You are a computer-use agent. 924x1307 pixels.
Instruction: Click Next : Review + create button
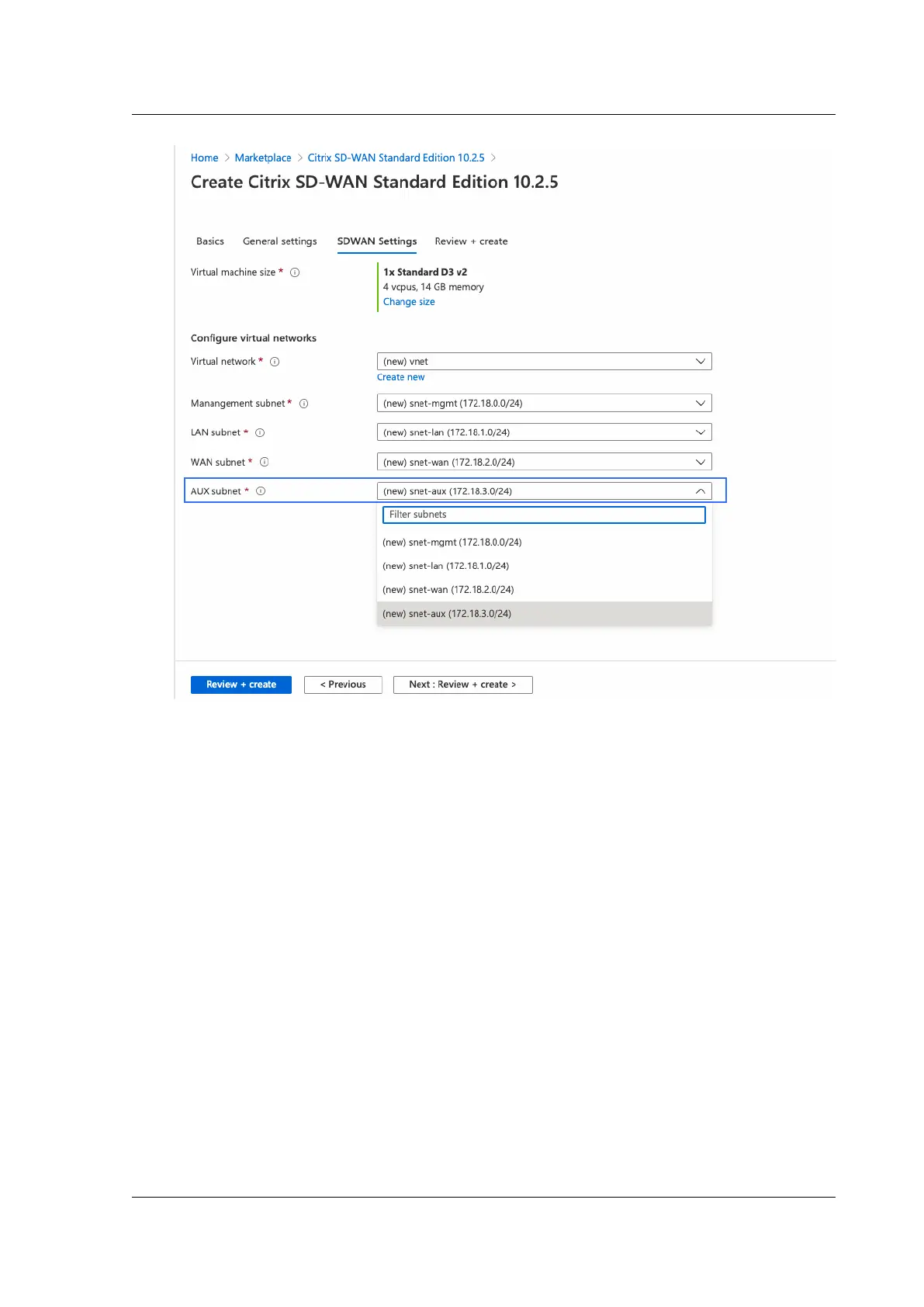click(462, 685)
